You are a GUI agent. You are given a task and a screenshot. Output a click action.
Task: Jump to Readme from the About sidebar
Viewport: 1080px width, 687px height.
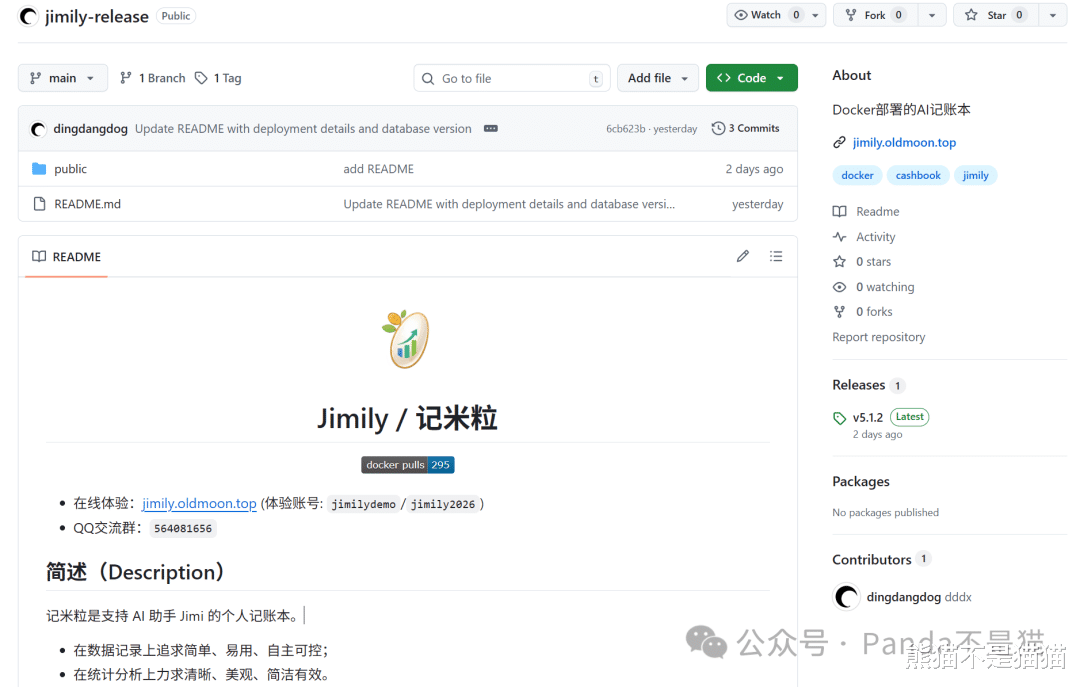866,212
